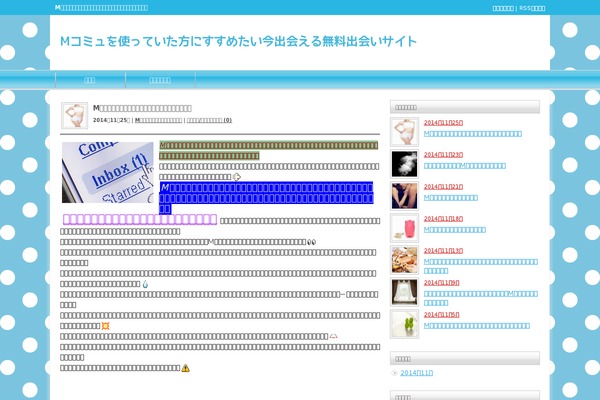The width and height of the screenshot is (600, 400).
Task: Click the green plant thumbnail for 11/5 post
Action: point(404,324)
